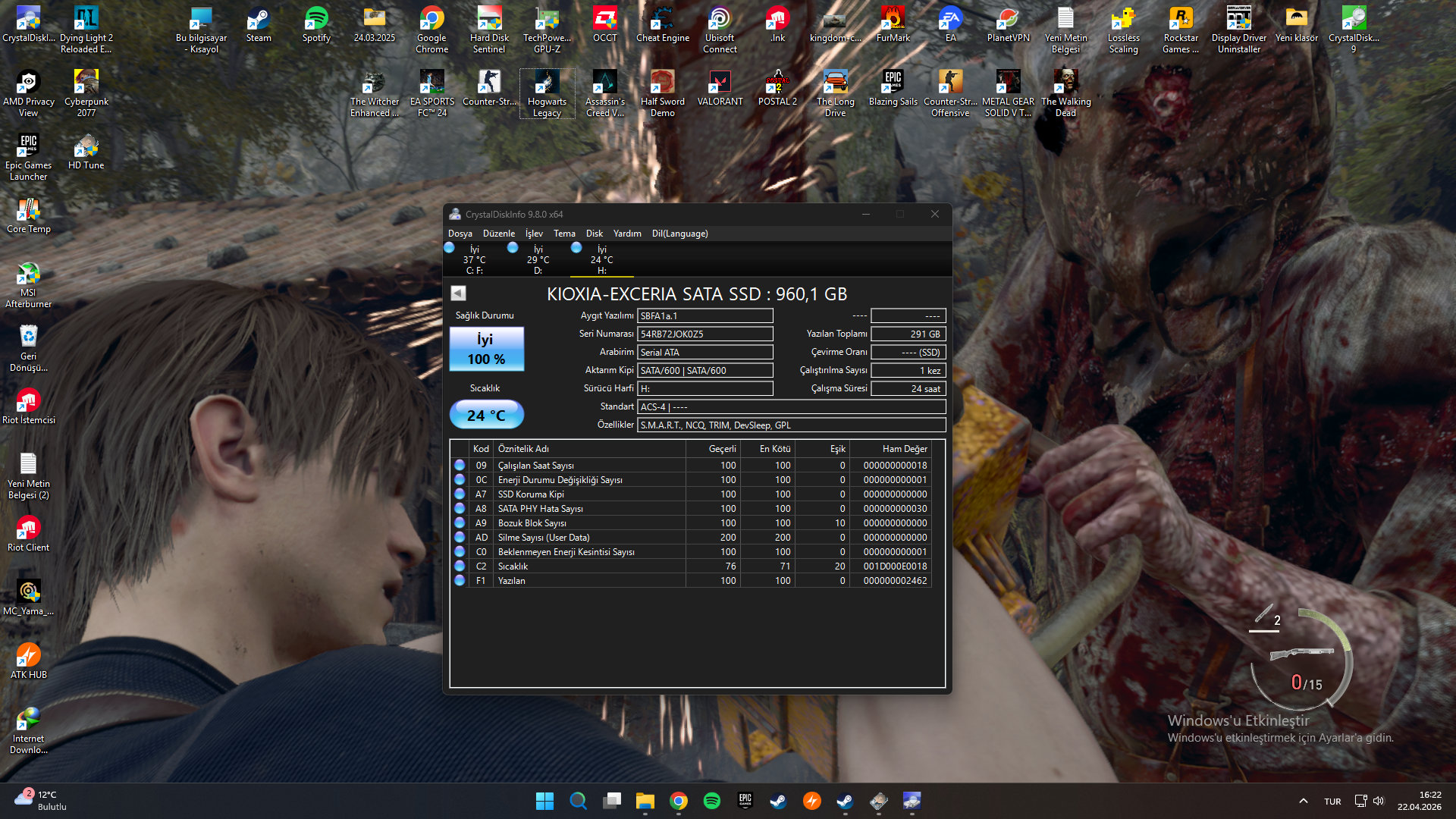Open Cheat Engine desktop icon

(663, 25)
